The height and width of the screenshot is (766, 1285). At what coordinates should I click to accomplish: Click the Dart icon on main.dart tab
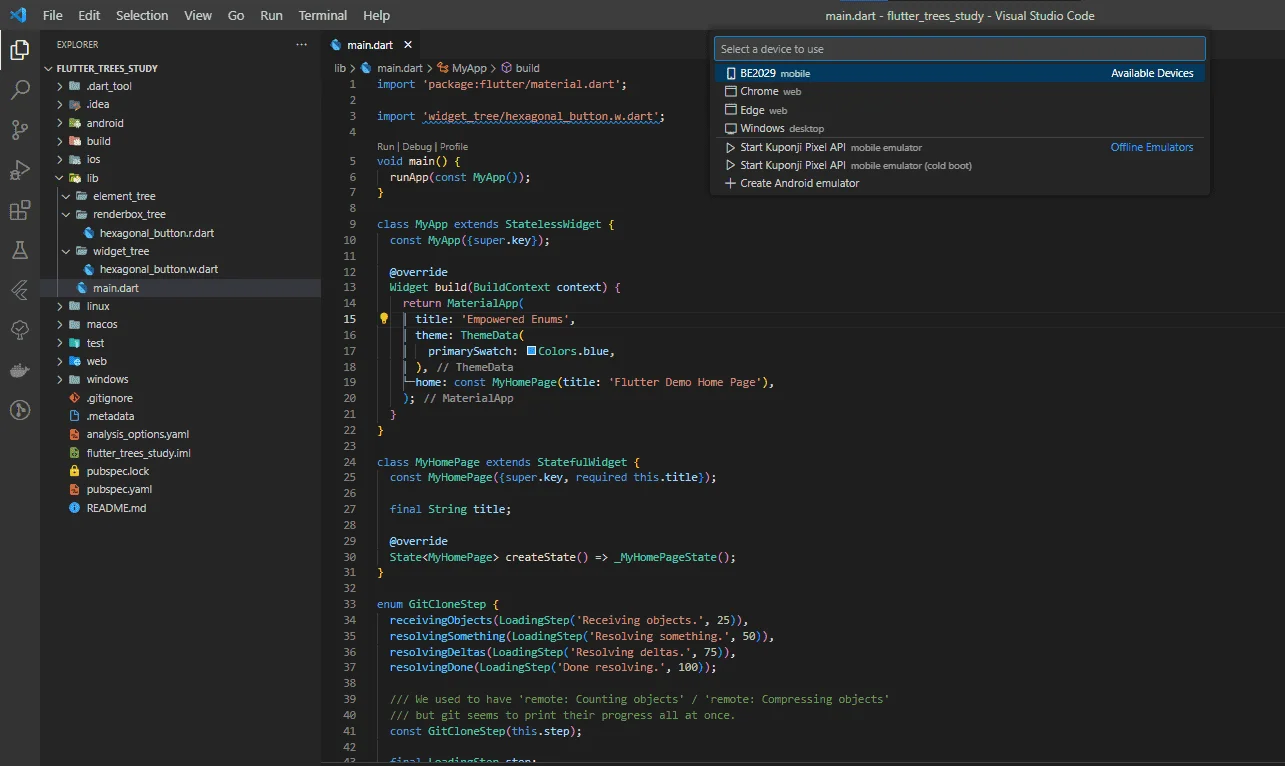click(336, 45)
